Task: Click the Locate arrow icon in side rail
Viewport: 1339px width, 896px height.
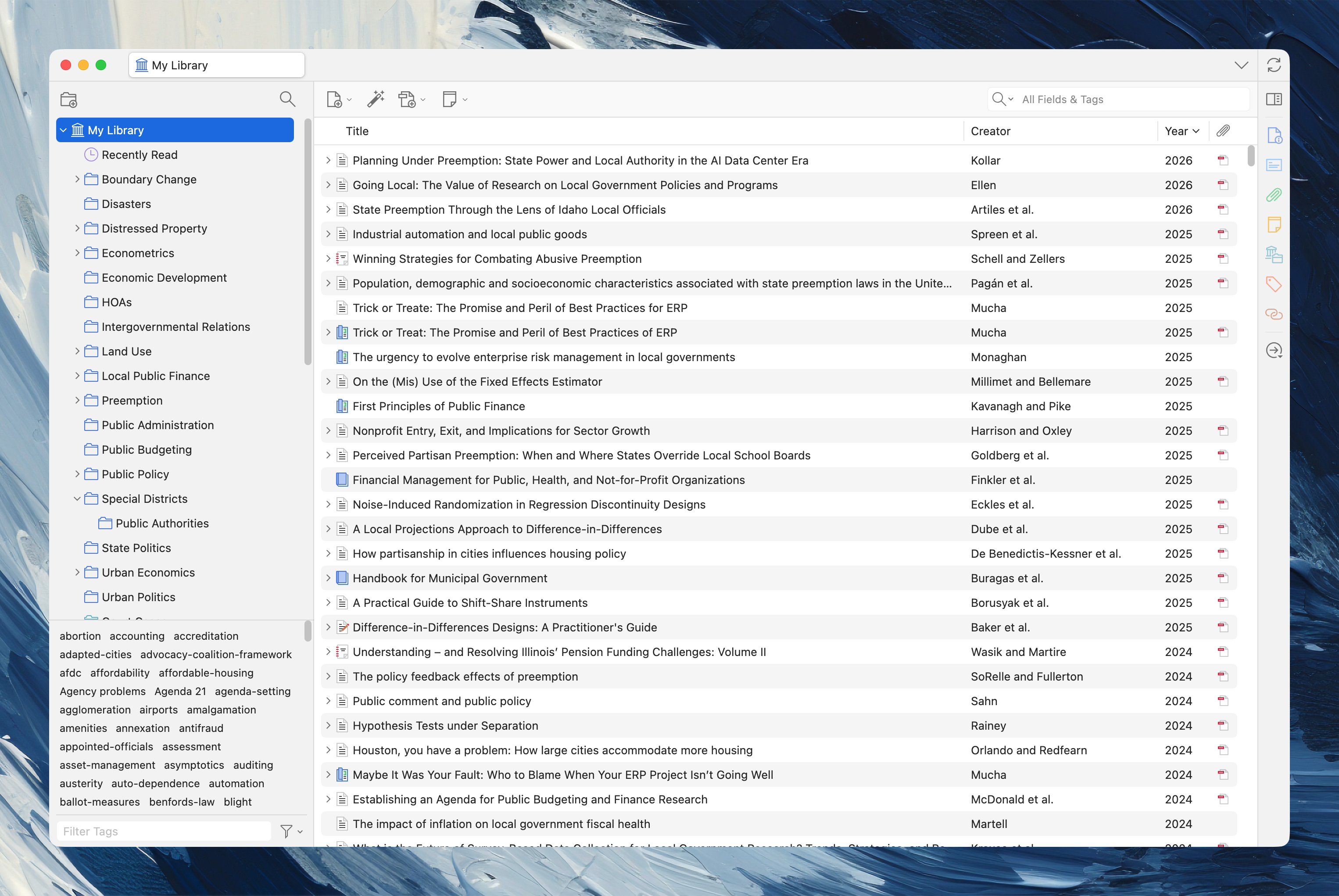Action: [x=1274, y=350]
